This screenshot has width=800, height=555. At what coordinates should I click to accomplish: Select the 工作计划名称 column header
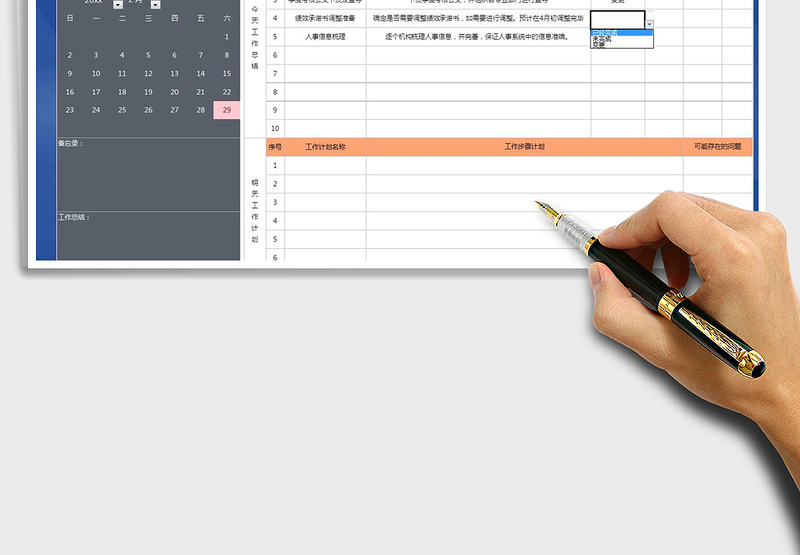(325, 147)
